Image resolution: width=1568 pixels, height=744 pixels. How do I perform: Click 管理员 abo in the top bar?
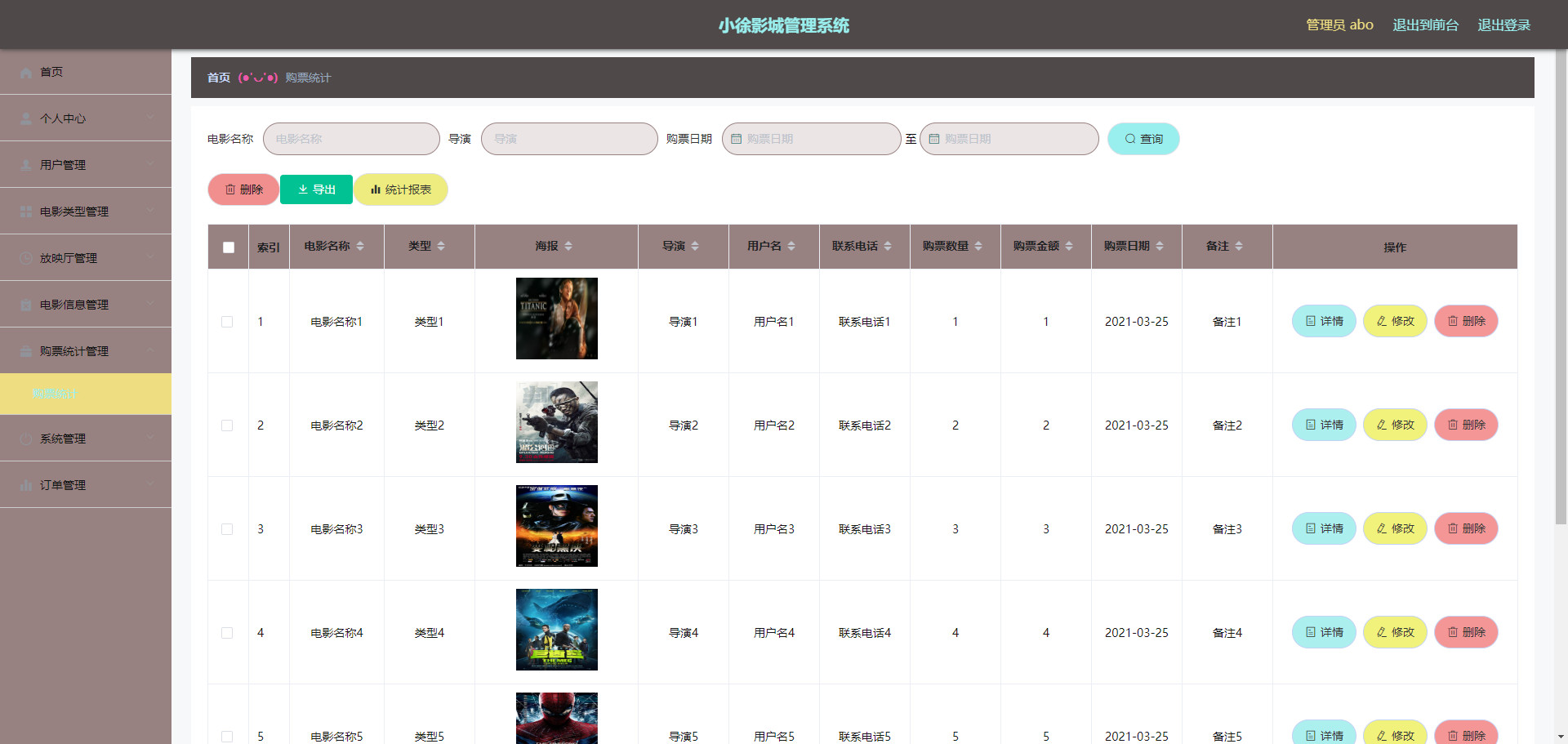(x=1339, y=25)
